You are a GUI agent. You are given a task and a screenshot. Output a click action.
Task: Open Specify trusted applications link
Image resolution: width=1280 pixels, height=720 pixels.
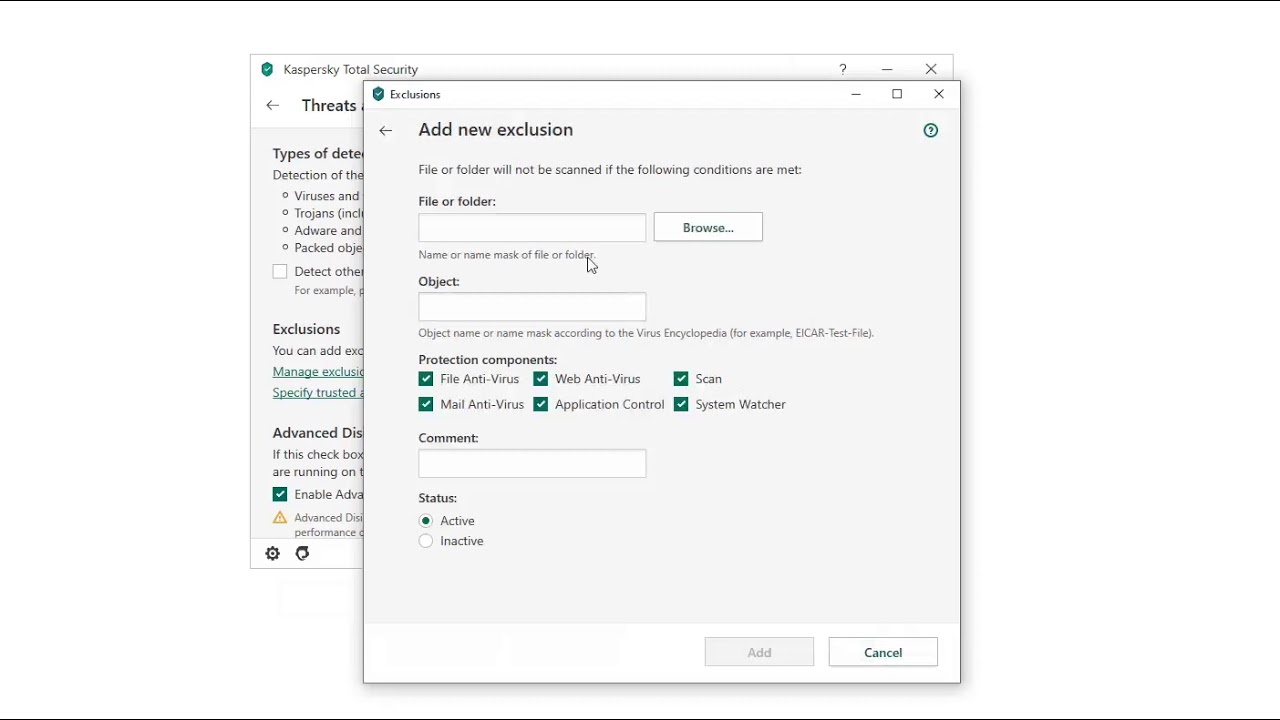[318, 393]
